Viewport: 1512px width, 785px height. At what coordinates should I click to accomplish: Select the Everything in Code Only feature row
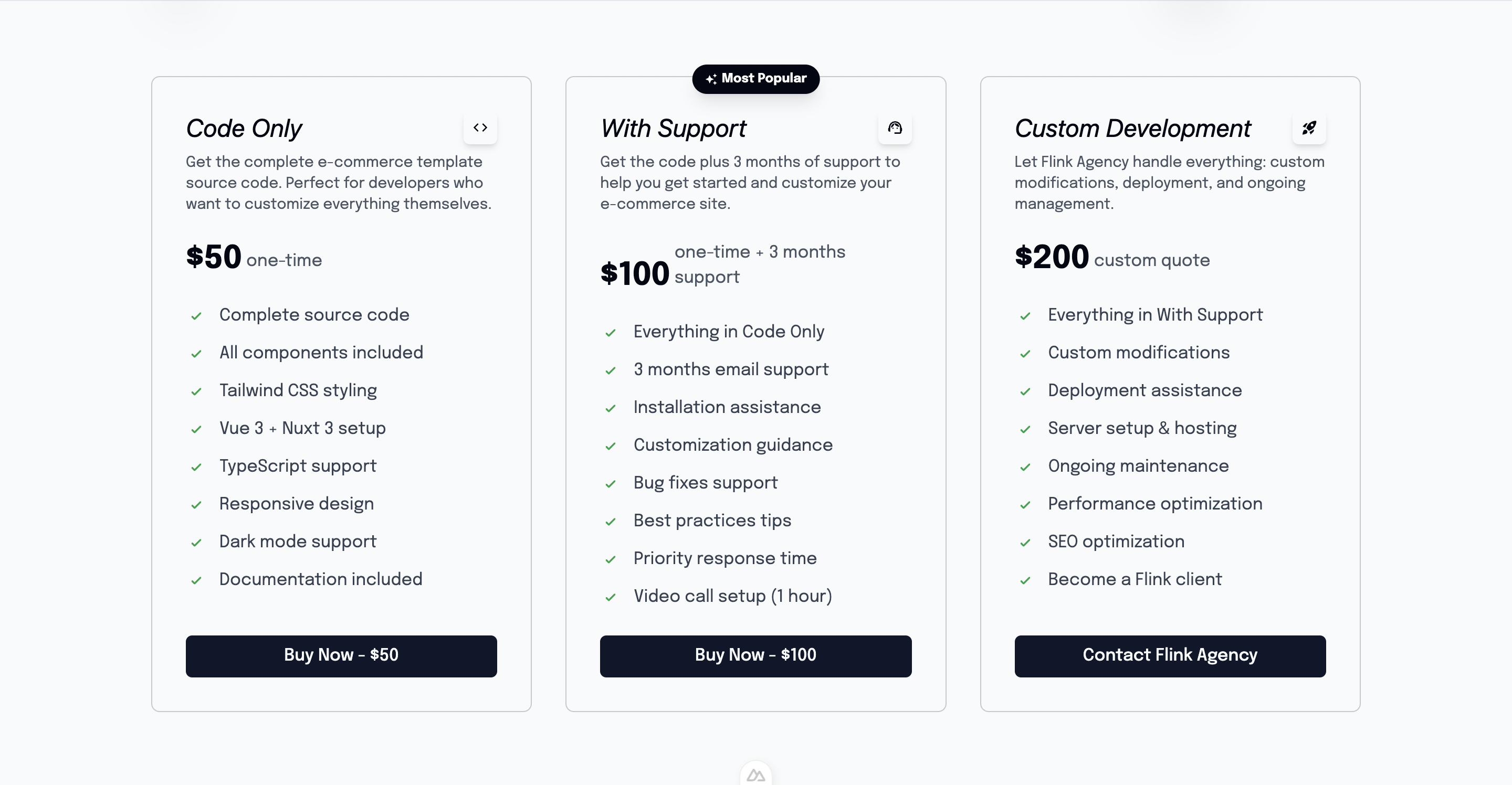coord(728,332)
